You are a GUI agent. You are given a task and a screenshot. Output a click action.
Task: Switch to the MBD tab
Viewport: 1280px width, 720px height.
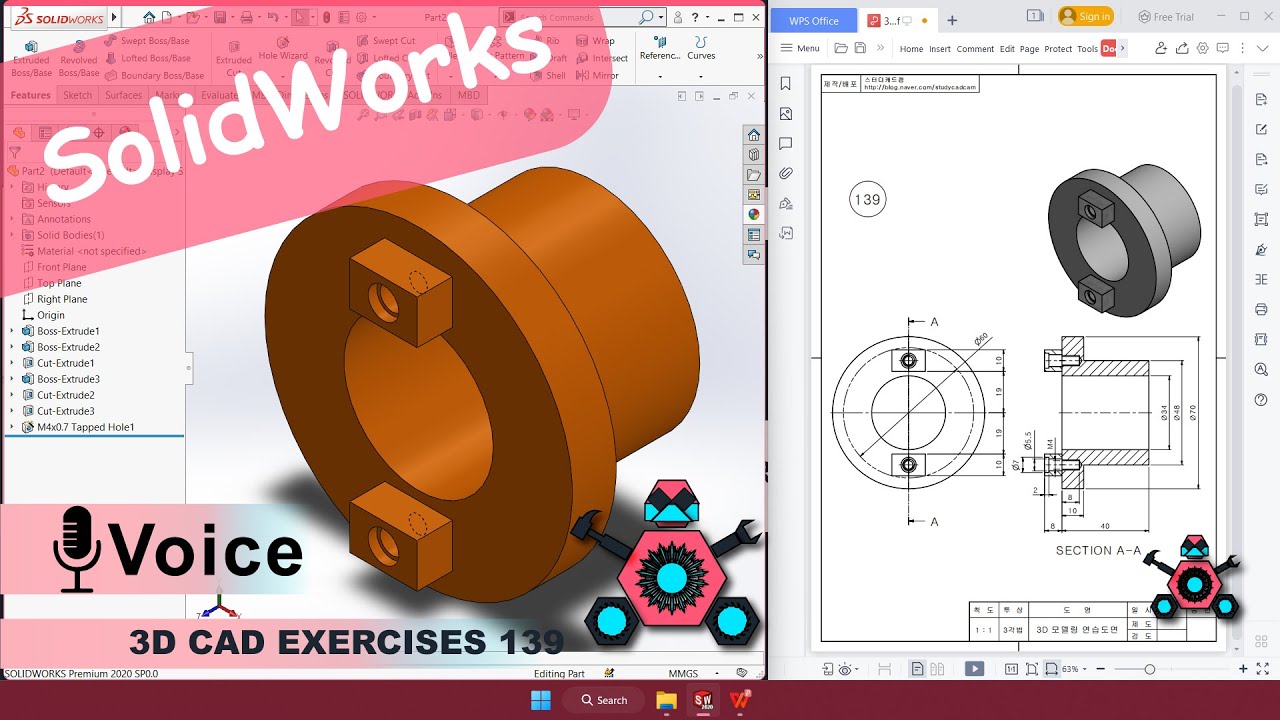point(468,95)
